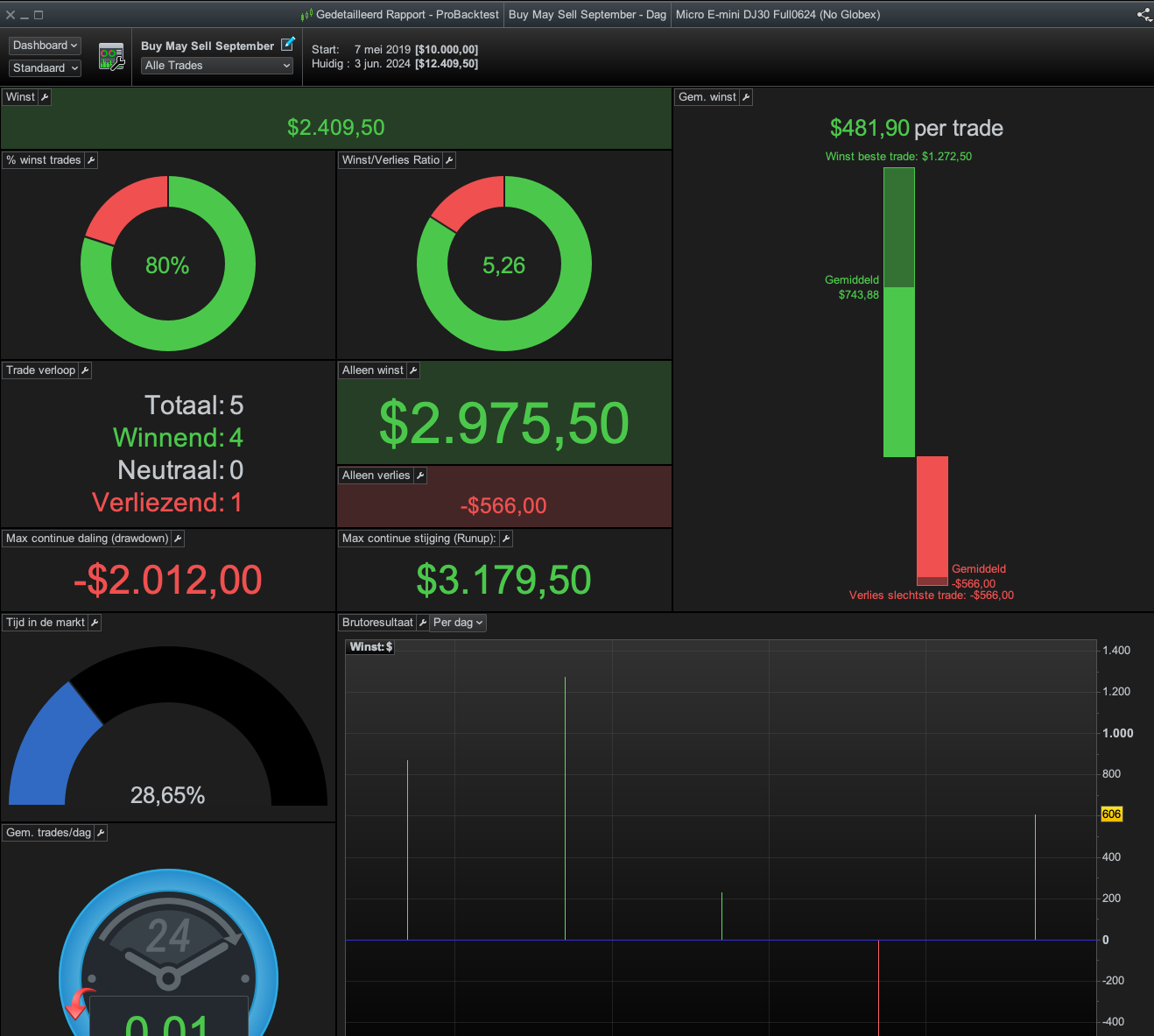1154x1036 pixels.
Task: Click the Totaal: 5 line
Action: [x=194, y=405]
